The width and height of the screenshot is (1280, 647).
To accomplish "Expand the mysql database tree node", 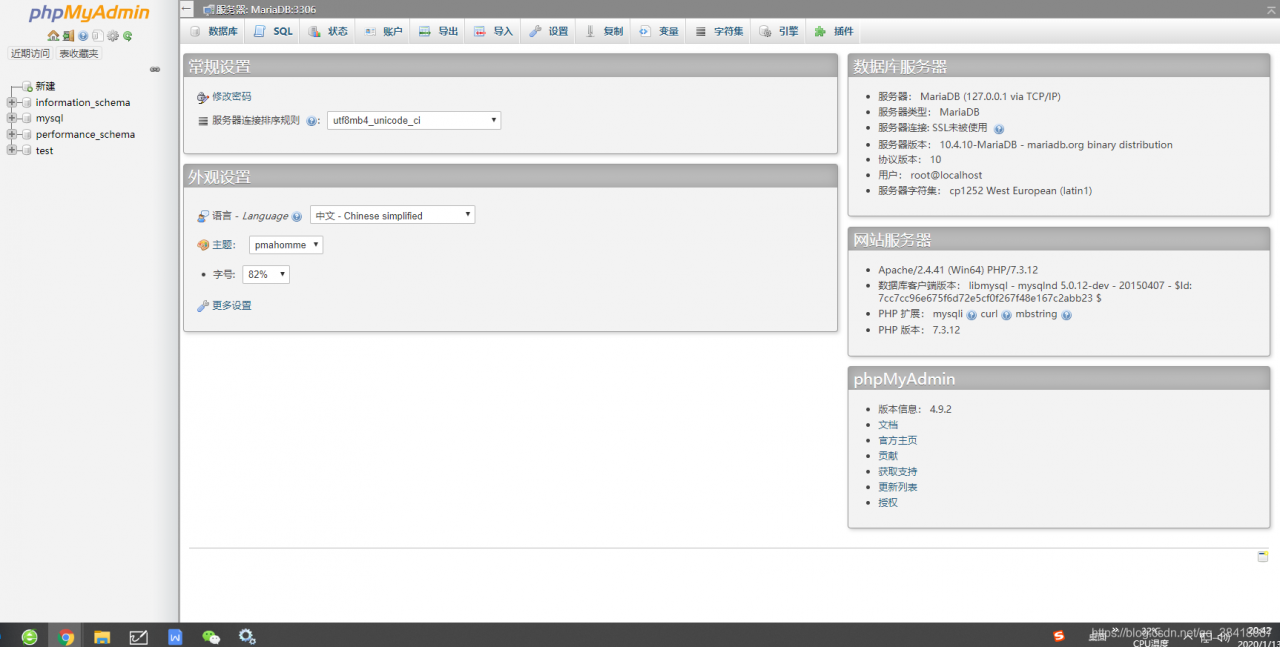I will 12,118.
